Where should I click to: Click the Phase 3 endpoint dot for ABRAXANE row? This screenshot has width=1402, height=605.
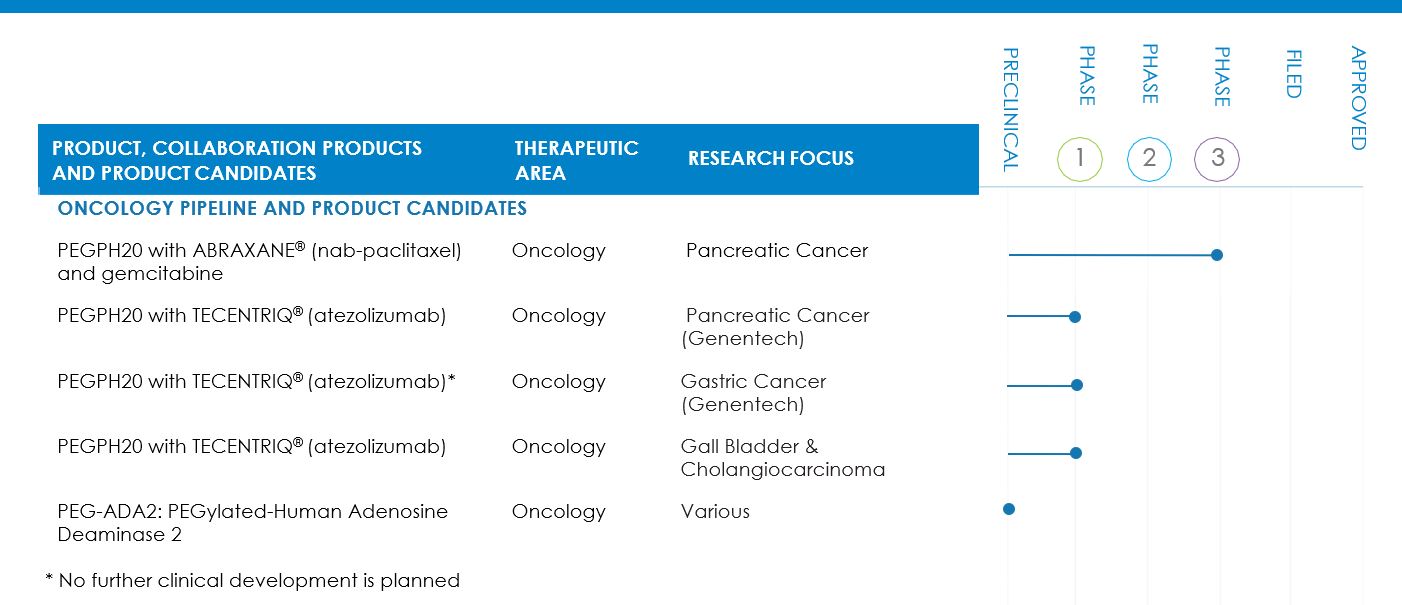click(x=1217, y=255)
